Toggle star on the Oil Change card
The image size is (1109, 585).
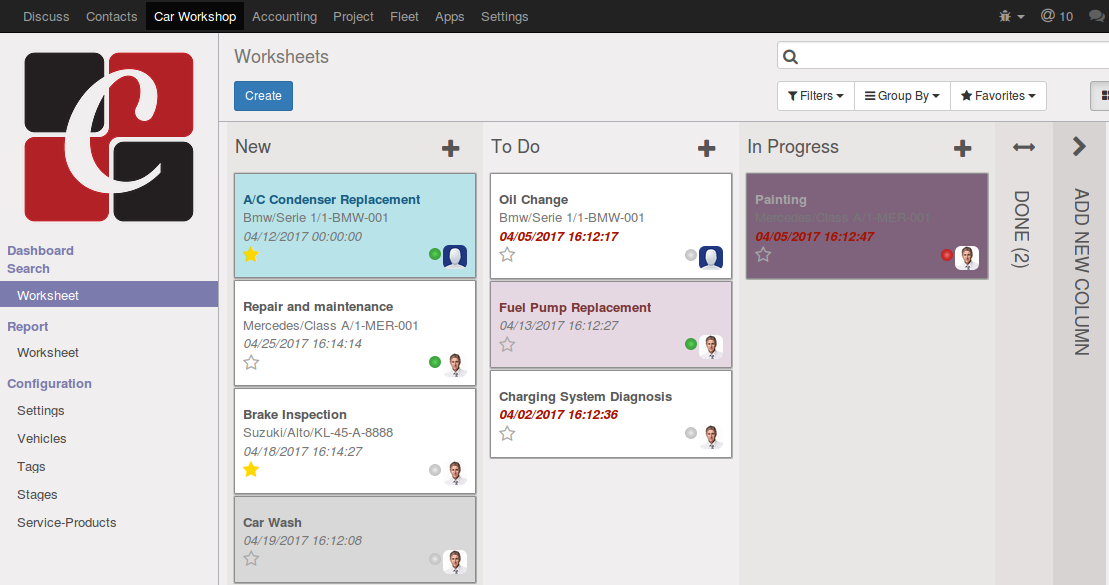507,255
